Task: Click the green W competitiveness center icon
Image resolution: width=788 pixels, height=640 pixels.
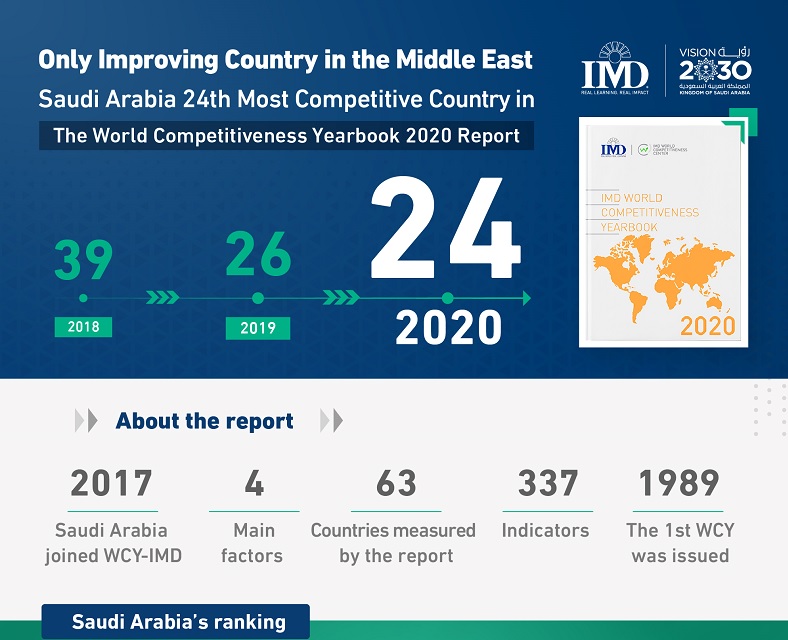Action: 644,149
